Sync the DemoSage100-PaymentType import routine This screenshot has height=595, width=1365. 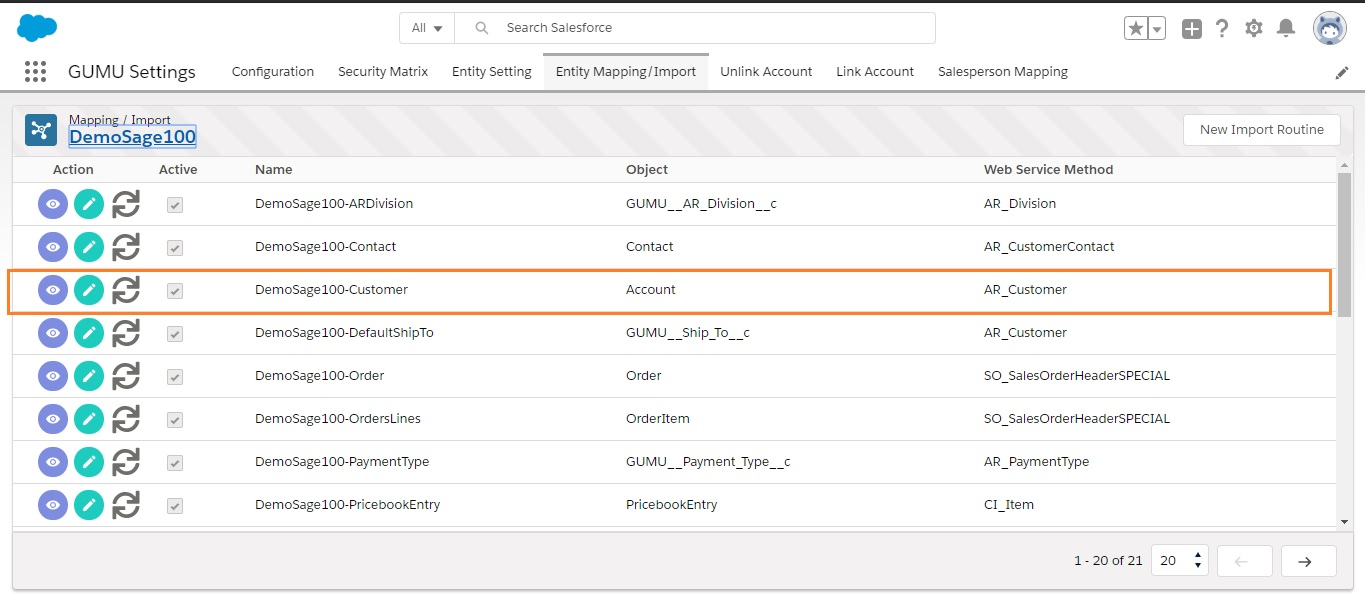point(125,462)
